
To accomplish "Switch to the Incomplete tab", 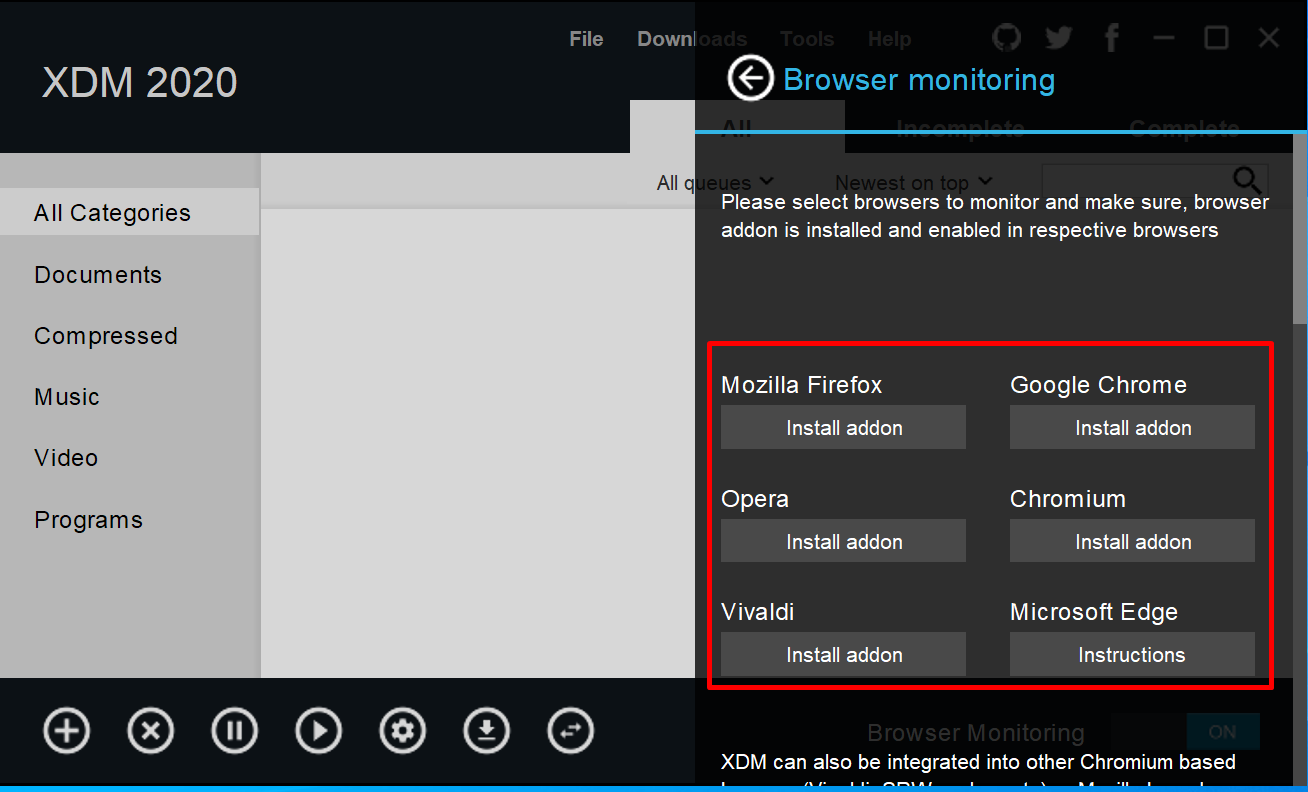I will (x=960, y=128).
